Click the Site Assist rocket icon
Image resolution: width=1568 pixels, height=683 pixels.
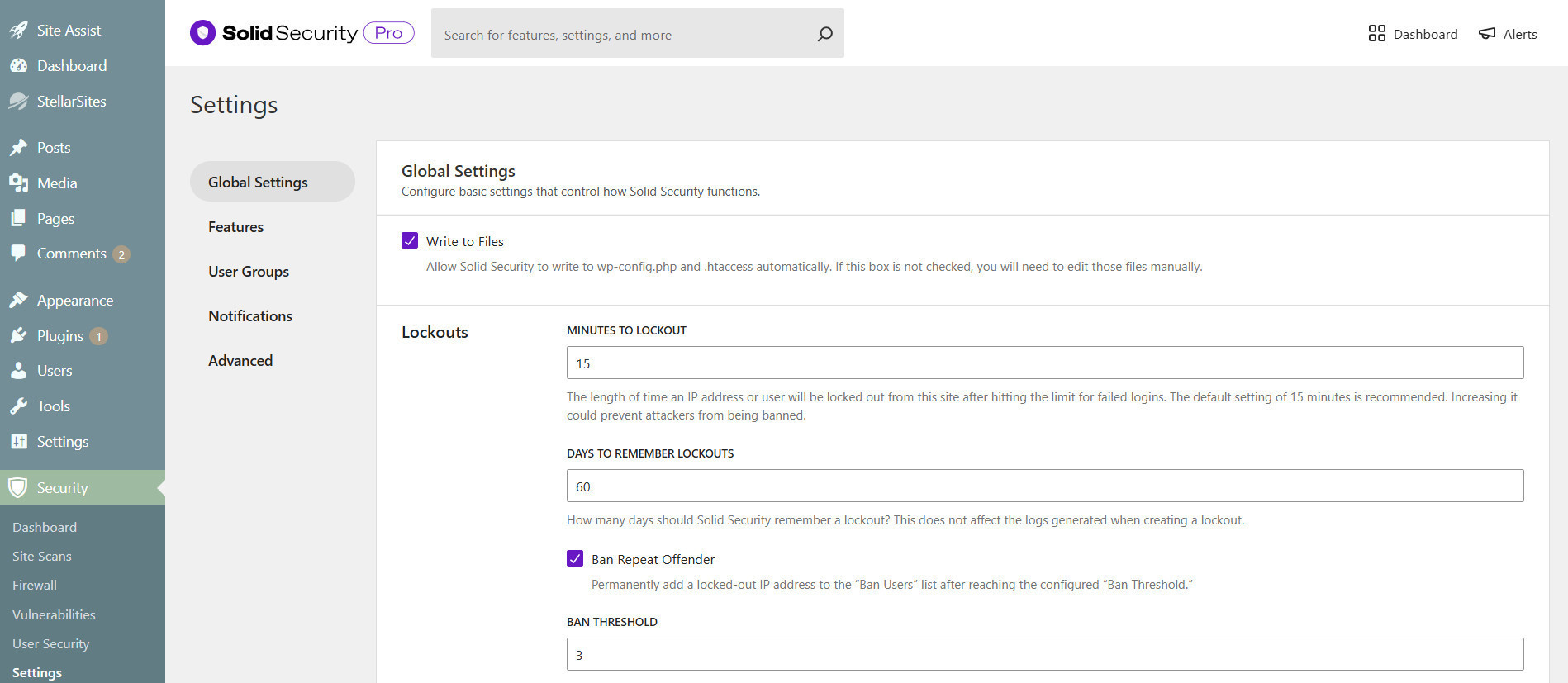18,31
